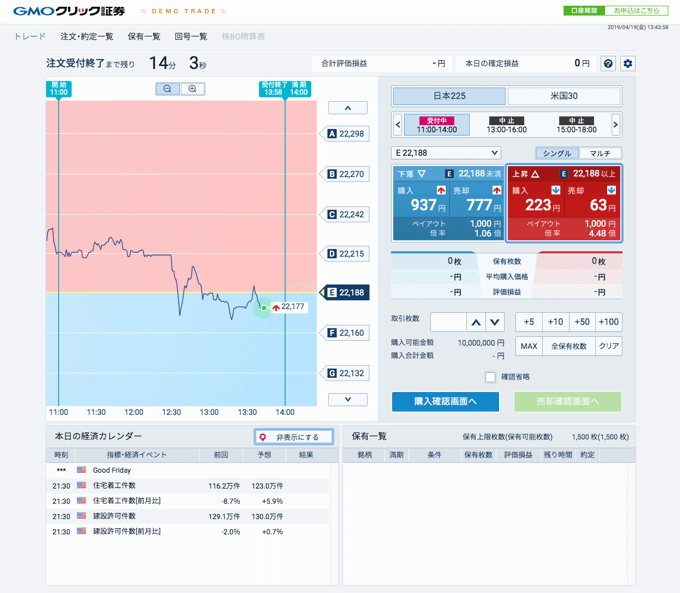
Task: Open the help question-mark icon
Action: coord(608,64)
